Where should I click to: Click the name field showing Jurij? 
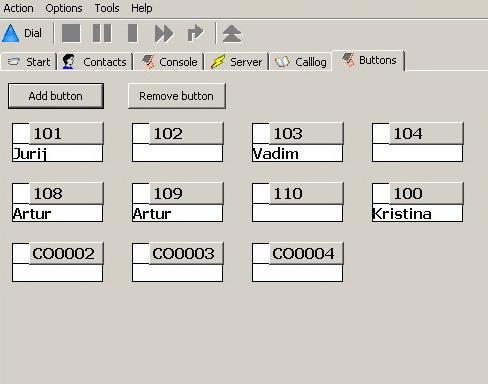click(57, 153)
